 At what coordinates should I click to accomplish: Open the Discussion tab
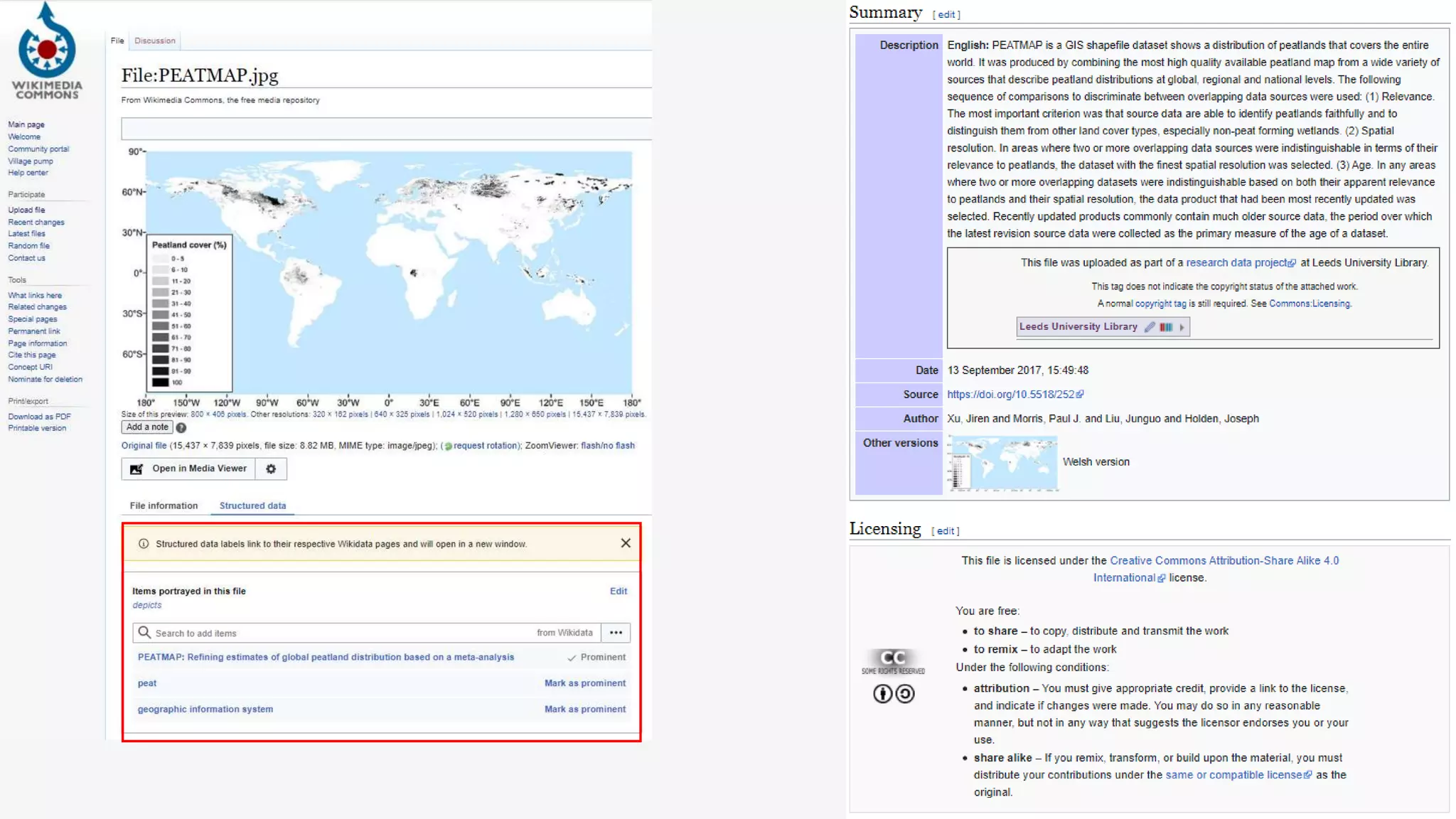coord(155,41)
